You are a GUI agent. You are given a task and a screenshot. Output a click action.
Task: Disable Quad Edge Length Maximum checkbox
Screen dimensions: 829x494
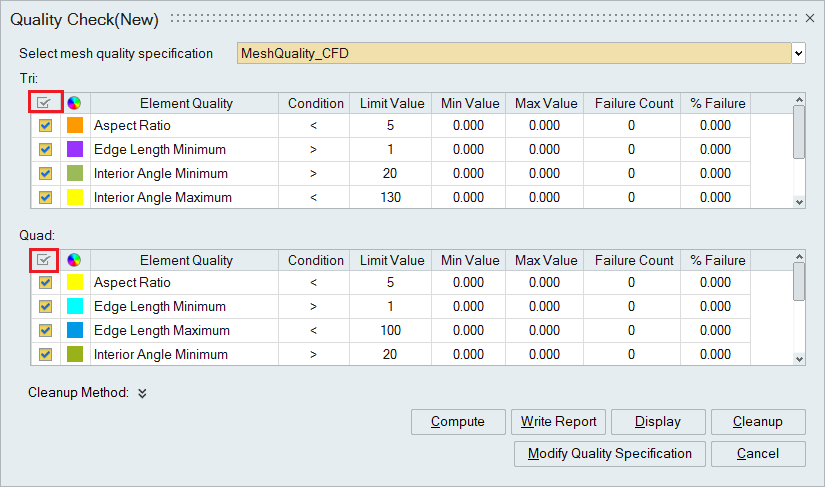click(x=44, y=331)
